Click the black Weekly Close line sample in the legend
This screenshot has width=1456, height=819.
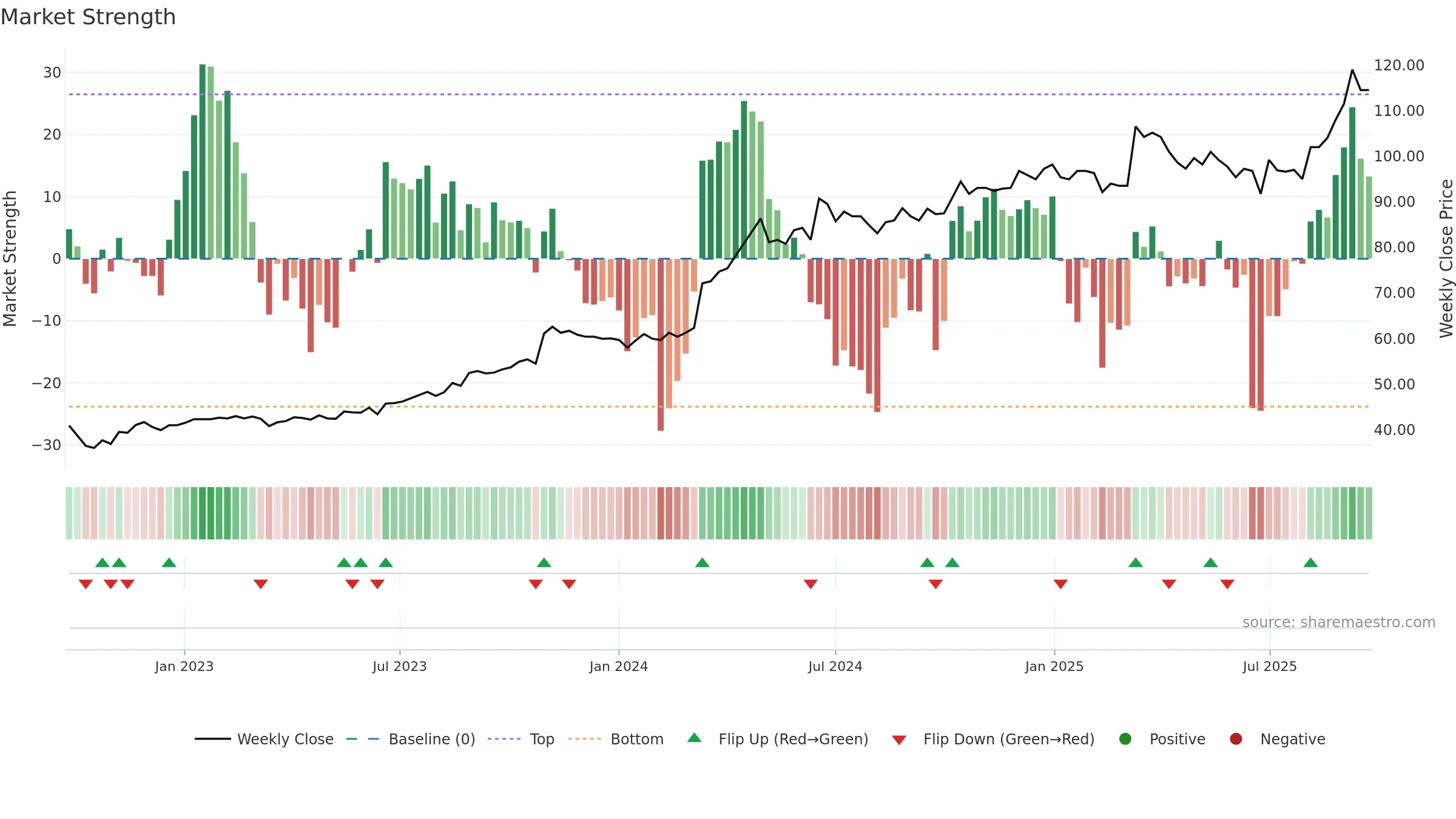213,739
